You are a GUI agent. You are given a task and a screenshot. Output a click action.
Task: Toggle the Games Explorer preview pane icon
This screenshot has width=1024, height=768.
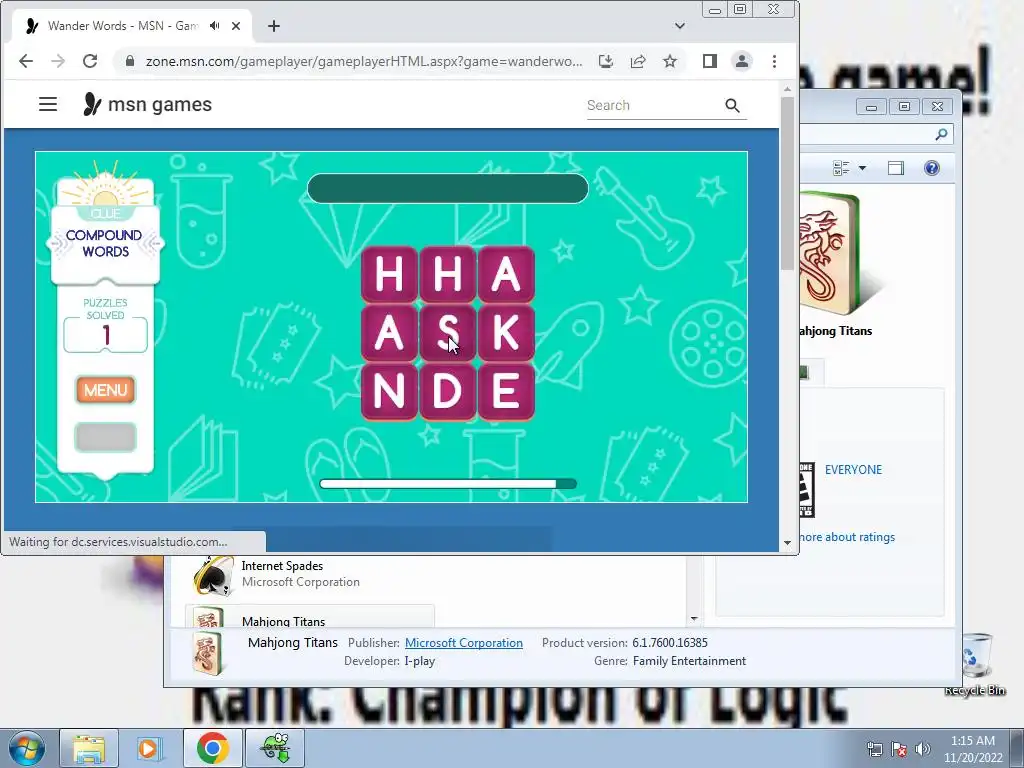point(895,168)
